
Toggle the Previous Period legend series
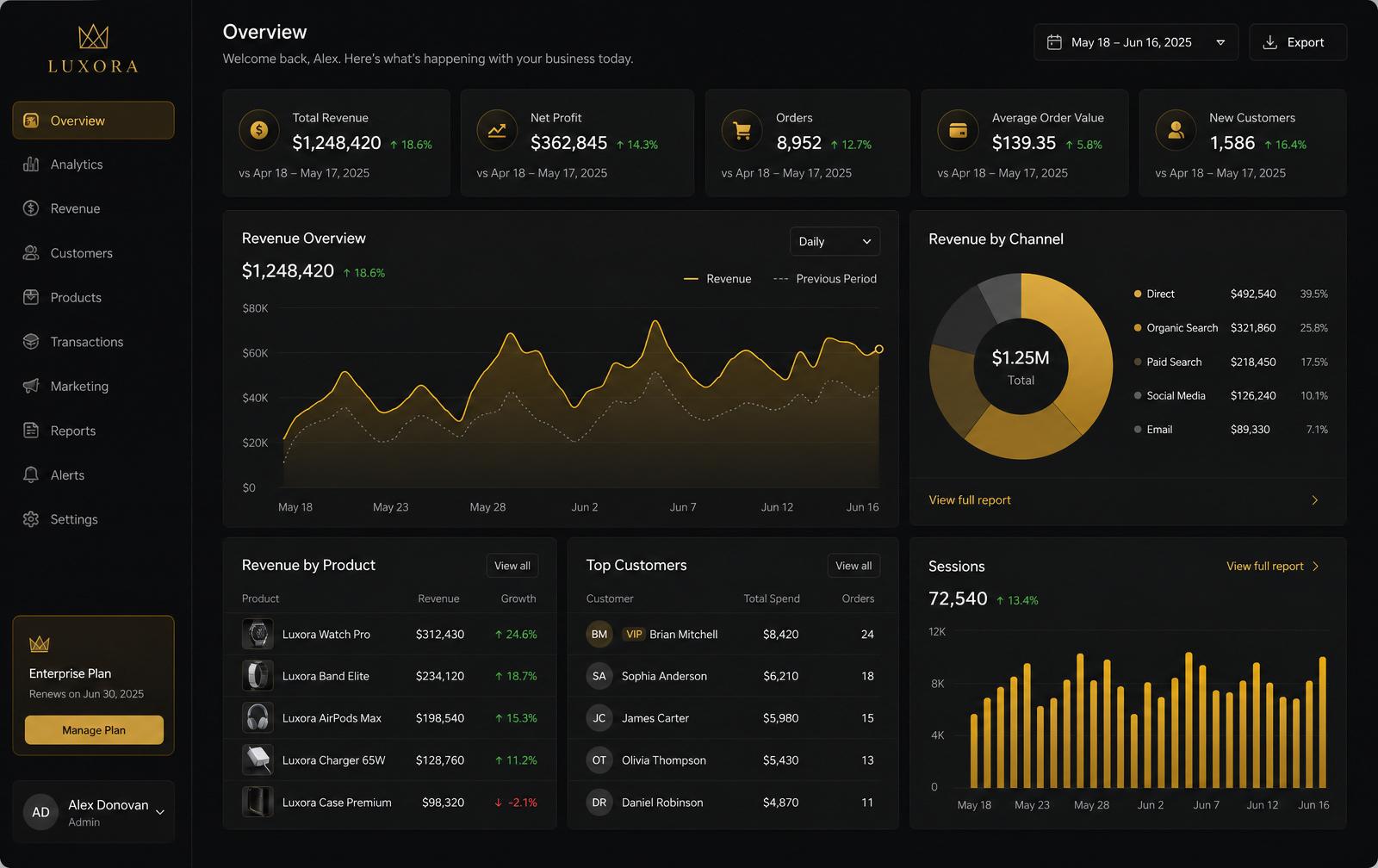pos(825,279)
